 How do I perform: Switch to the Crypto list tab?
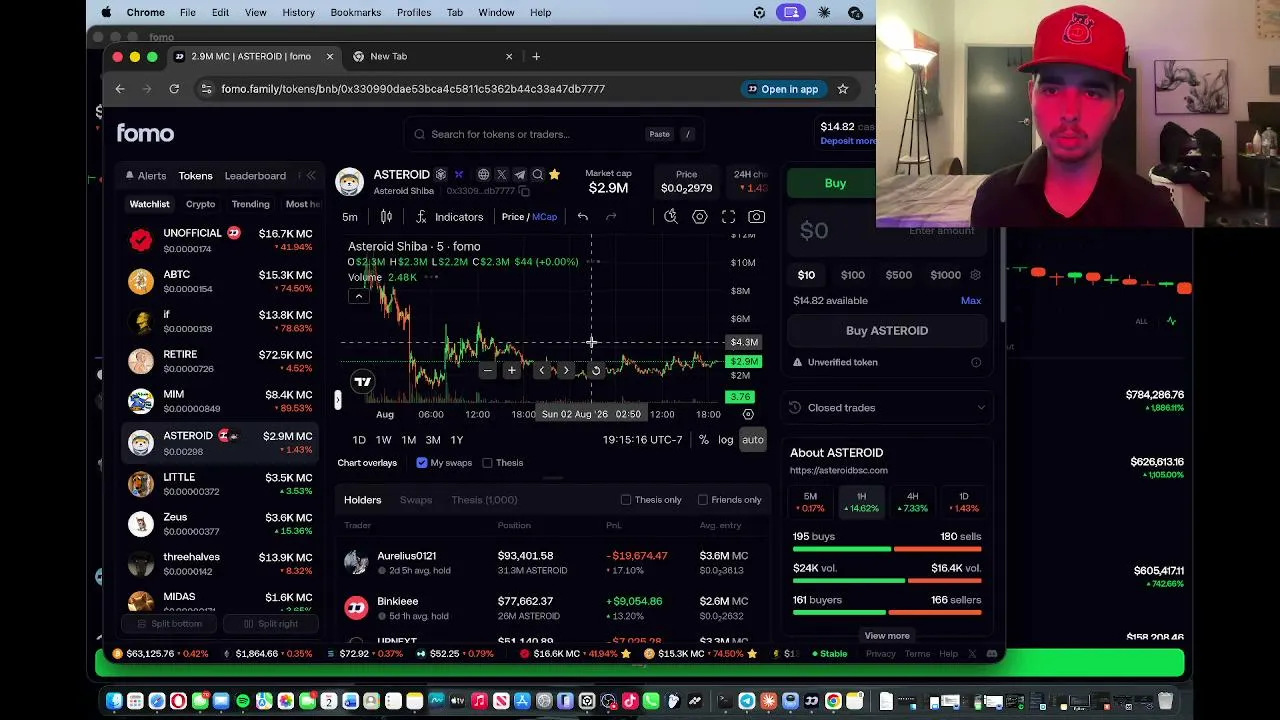200,204
